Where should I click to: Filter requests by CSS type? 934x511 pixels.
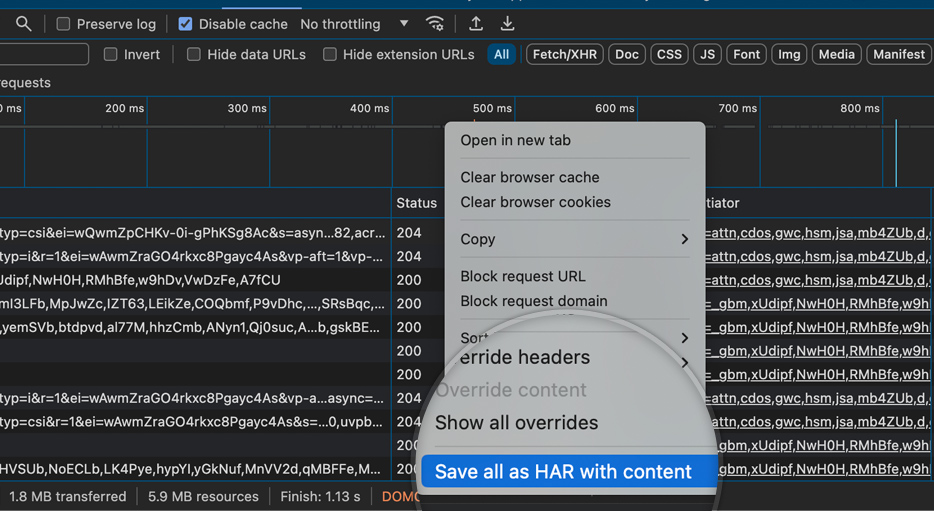click(x=669, y=54)
